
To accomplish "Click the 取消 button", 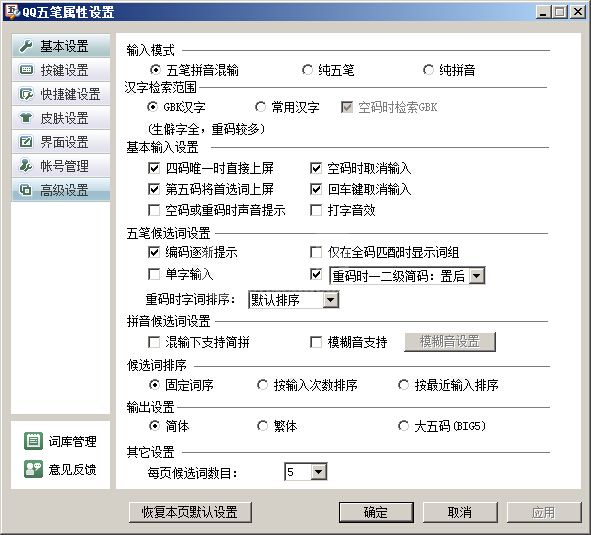I will coord(460,512).
